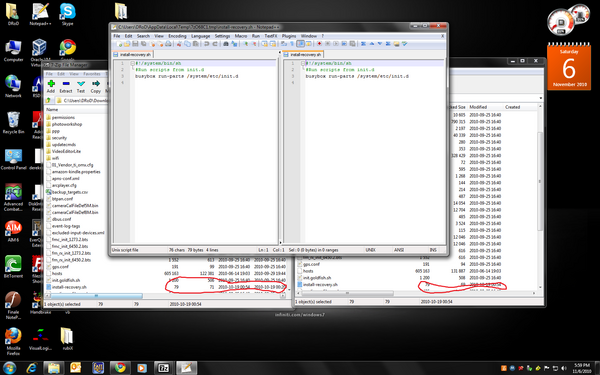Click the Windows Start button on the taskbar

pos(9,368)
